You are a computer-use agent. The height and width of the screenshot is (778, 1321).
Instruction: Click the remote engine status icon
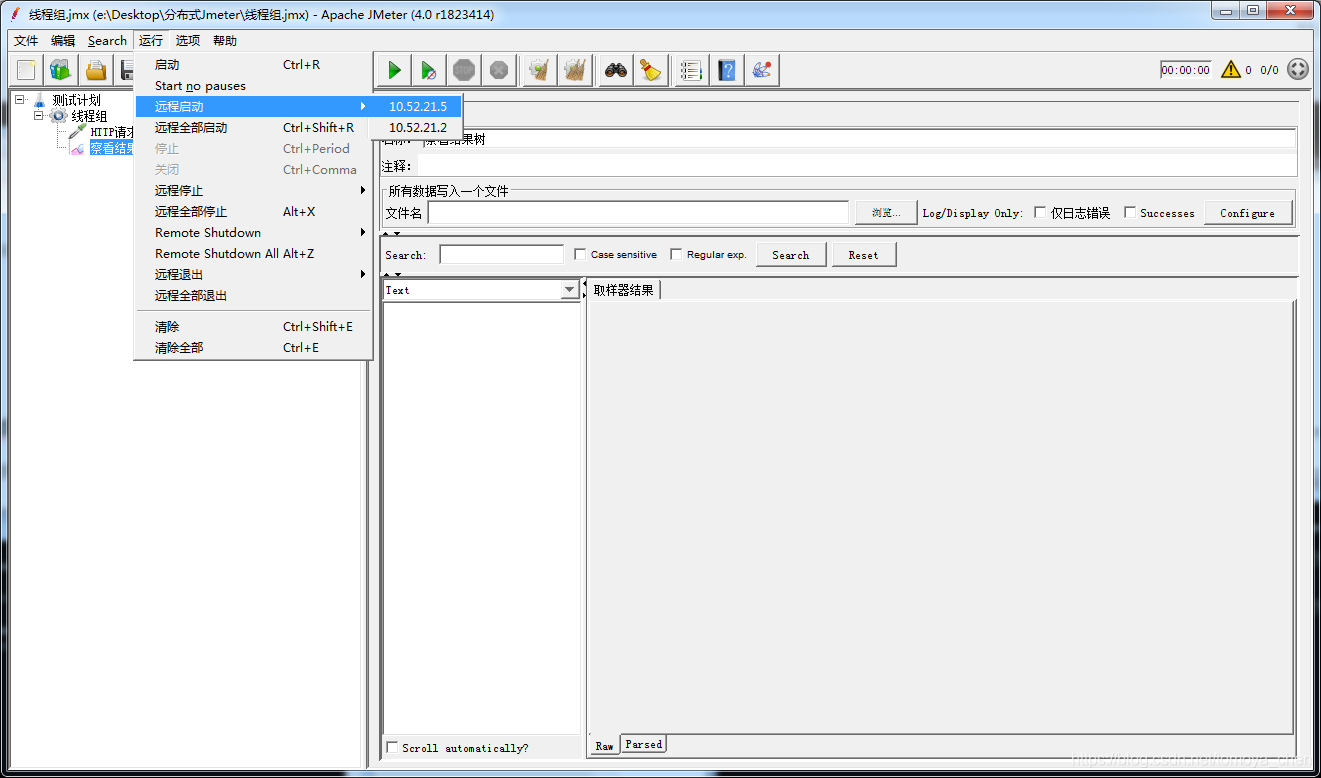pyautogui.click(x=1297, y=70)
